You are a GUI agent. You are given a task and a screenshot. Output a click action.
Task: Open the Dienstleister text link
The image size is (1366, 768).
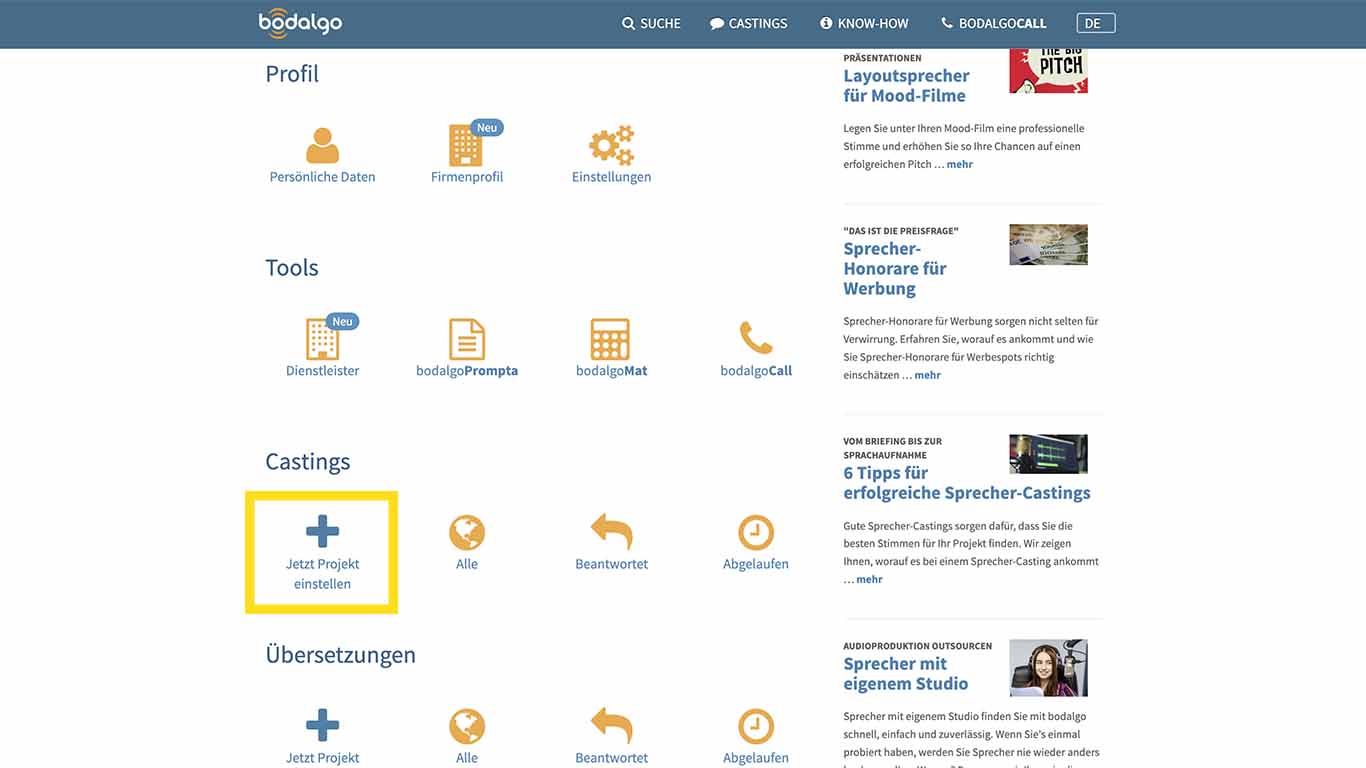pos(322,371)
